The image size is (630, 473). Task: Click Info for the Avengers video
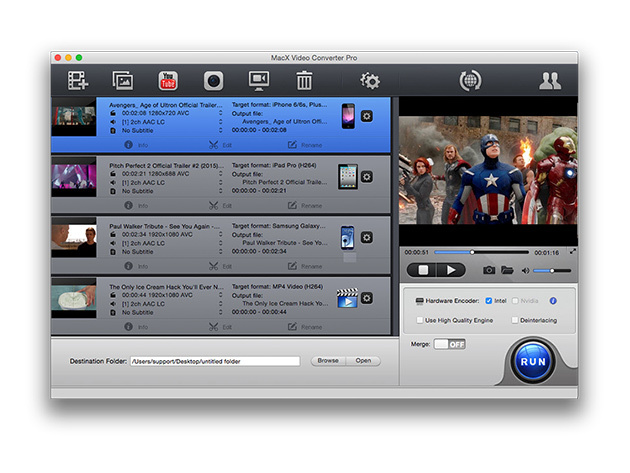[136, 145]
